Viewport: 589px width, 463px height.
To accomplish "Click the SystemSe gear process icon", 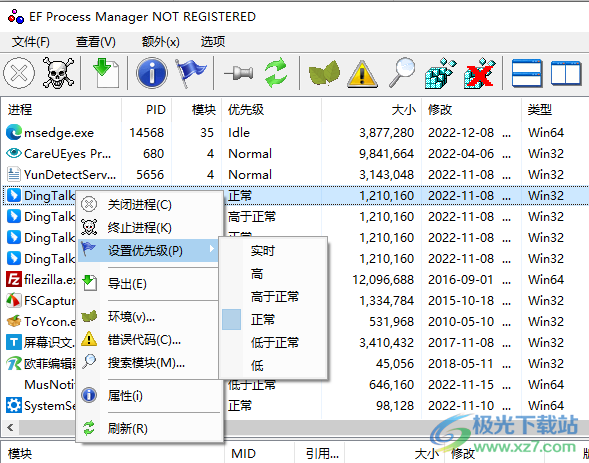I will (14, 406).
